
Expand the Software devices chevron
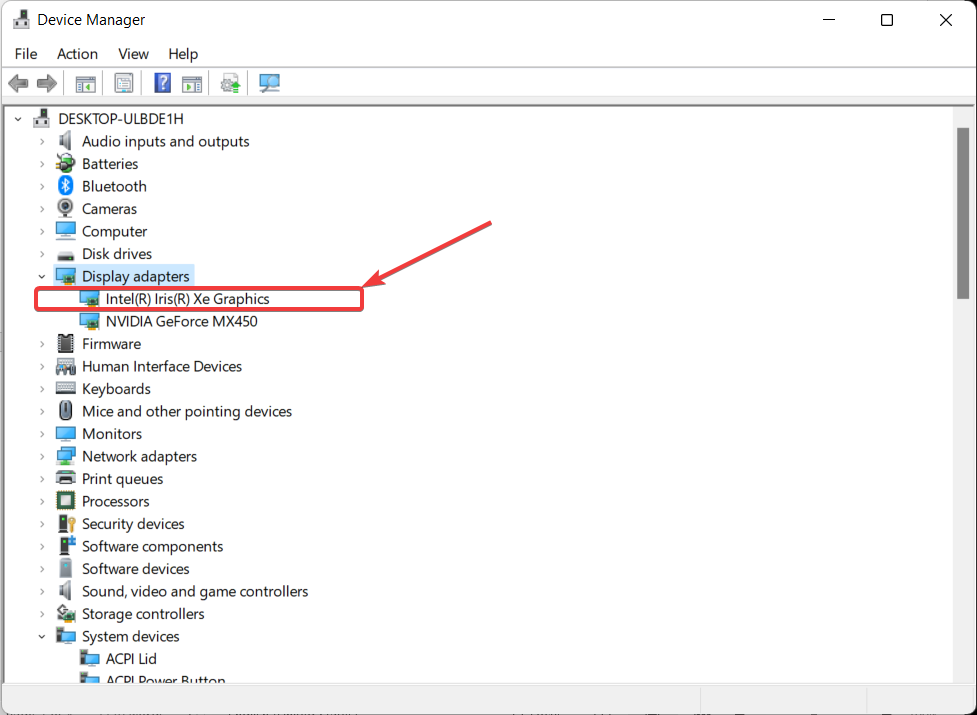(42, 569)
